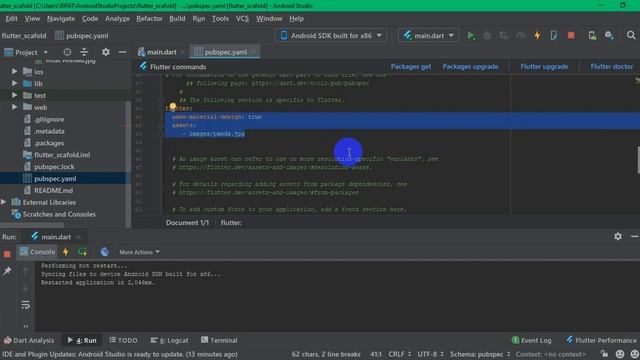
Task: Click the Scroll from Source target icon
Action: (x=67, y=52)
